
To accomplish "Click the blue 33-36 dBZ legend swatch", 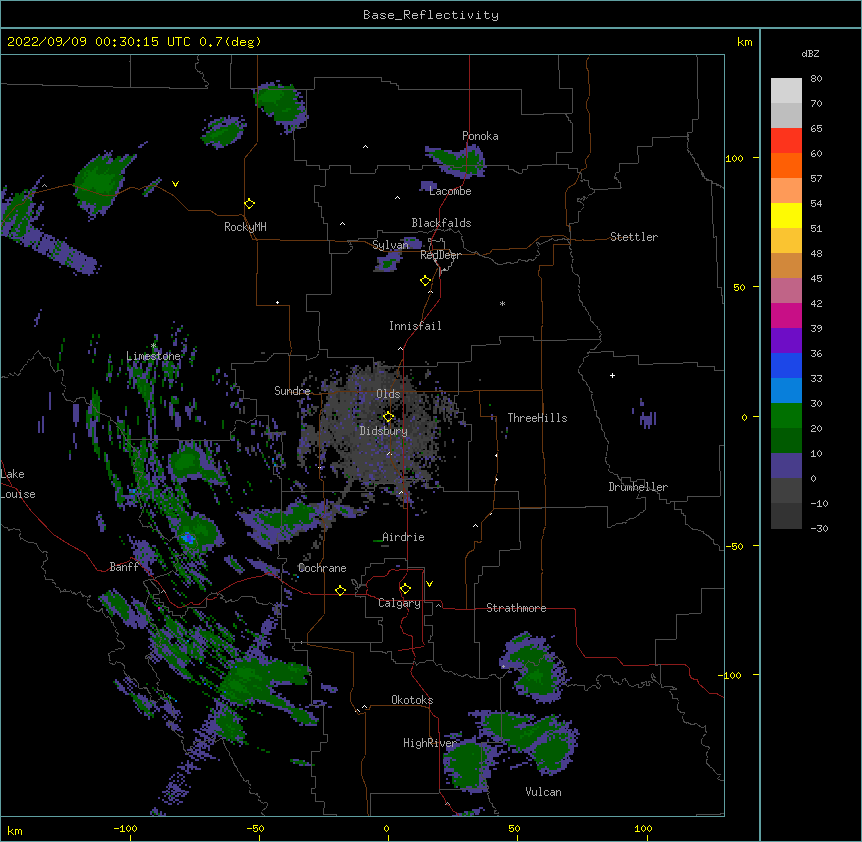I will pyautogui.click(x=786, y=365).
